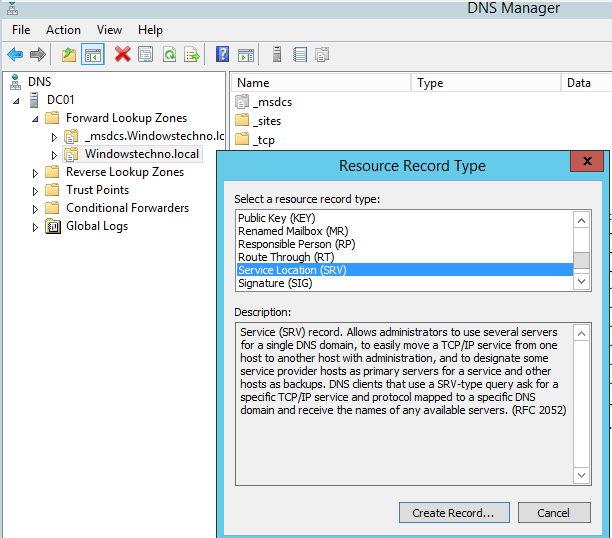Click Description box scroll up arrow
The image size is (612, 538).
tap(581, 333)
